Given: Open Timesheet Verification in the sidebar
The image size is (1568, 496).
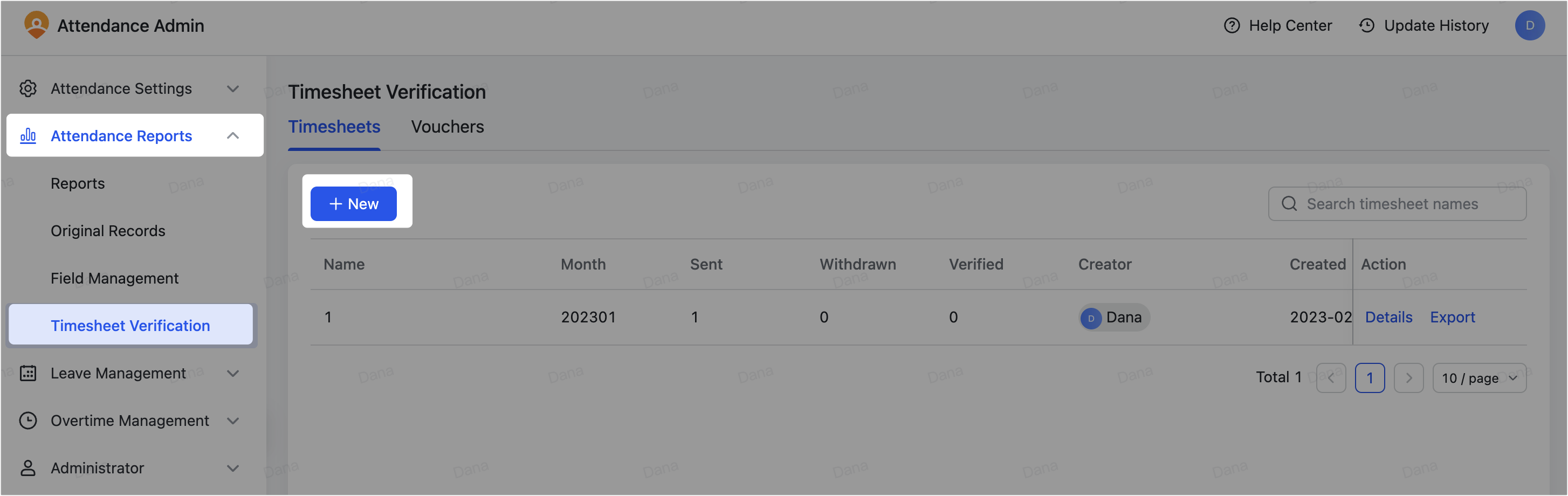Looking at the screenshot, I should click(x=129, y=325).
